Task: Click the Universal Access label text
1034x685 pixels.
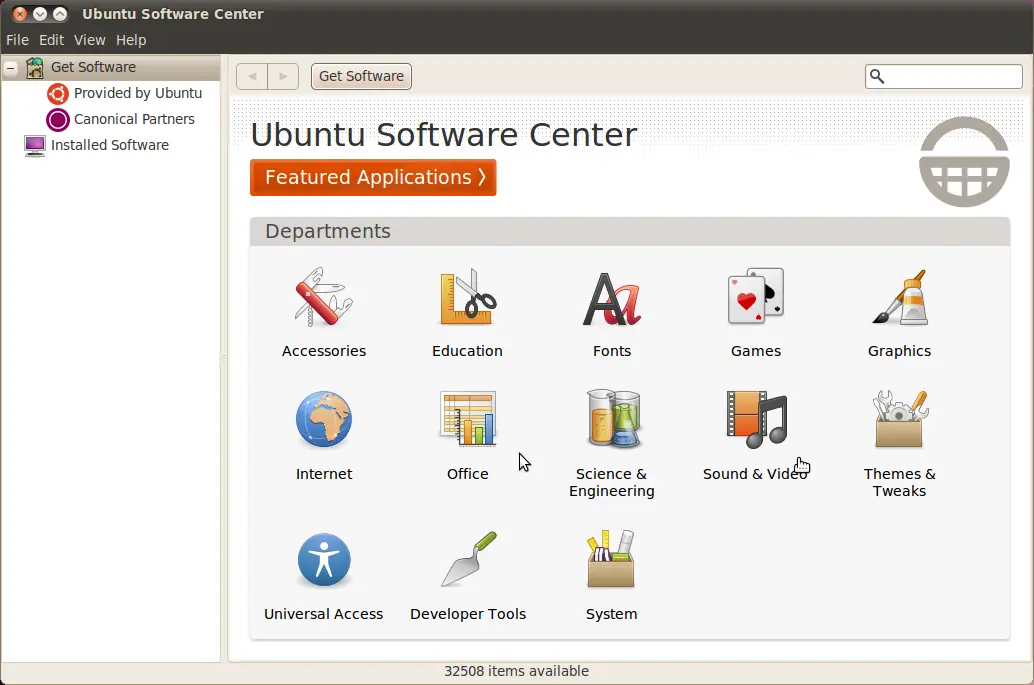Action: point(324,614)
